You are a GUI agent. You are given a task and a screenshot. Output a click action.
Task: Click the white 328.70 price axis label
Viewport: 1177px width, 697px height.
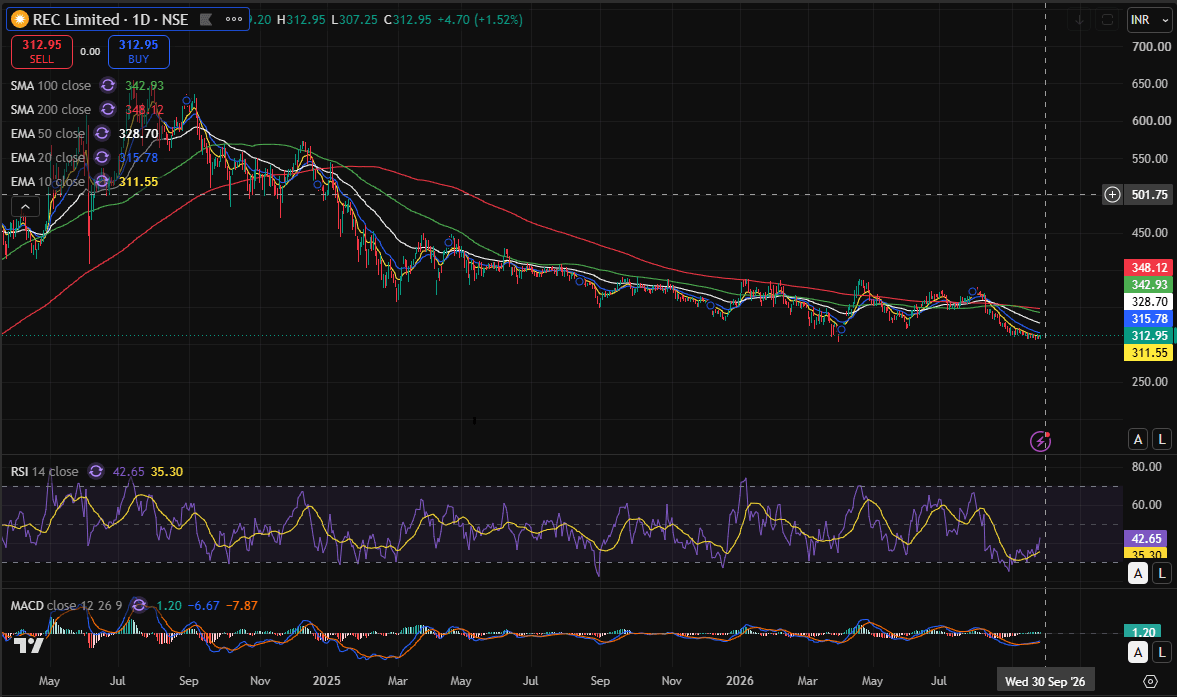[x=1148, y=302]
